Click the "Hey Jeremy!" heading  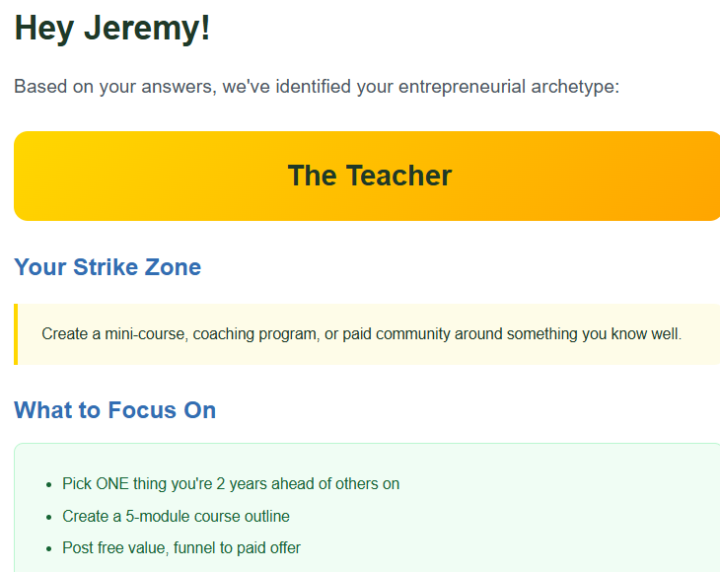(112, 28)
